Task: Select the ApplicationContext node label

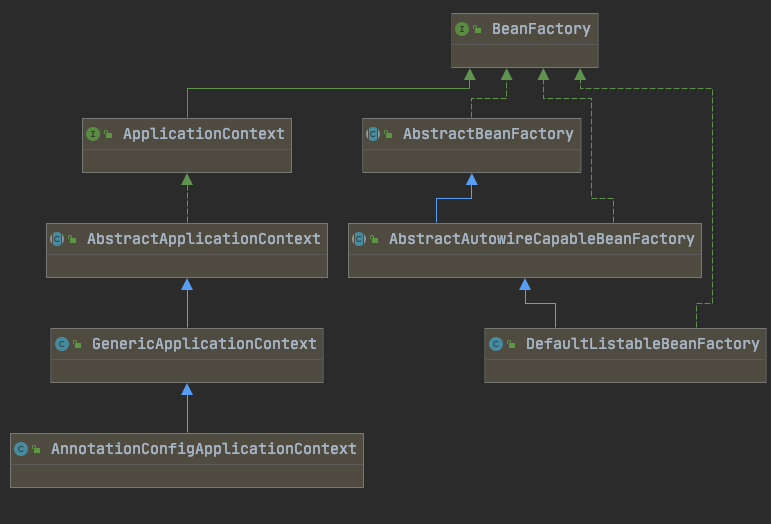Action: [203, 134]
